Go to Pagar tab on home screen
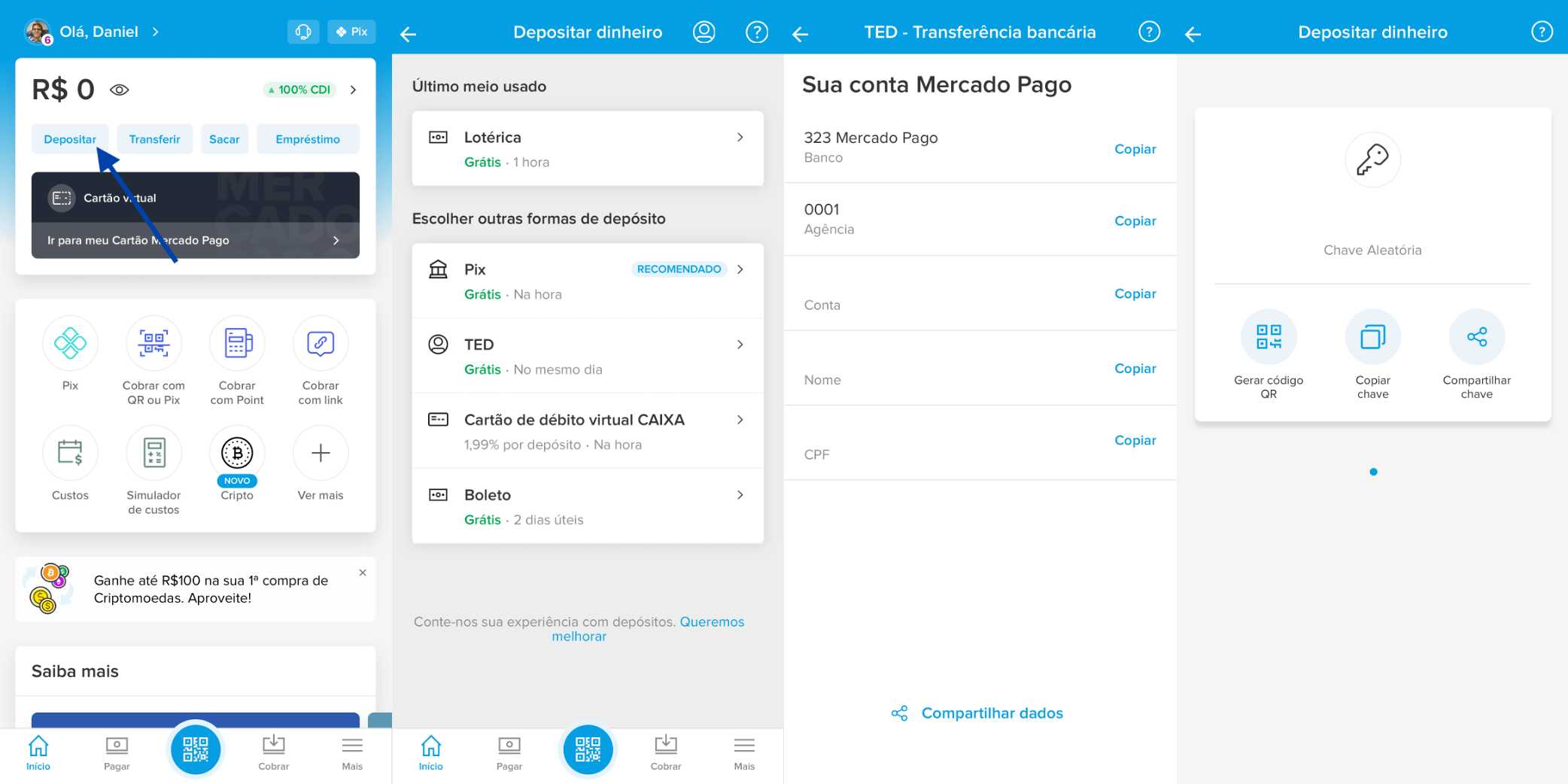This screenshot has height=784, width=1568. [117, 752]
